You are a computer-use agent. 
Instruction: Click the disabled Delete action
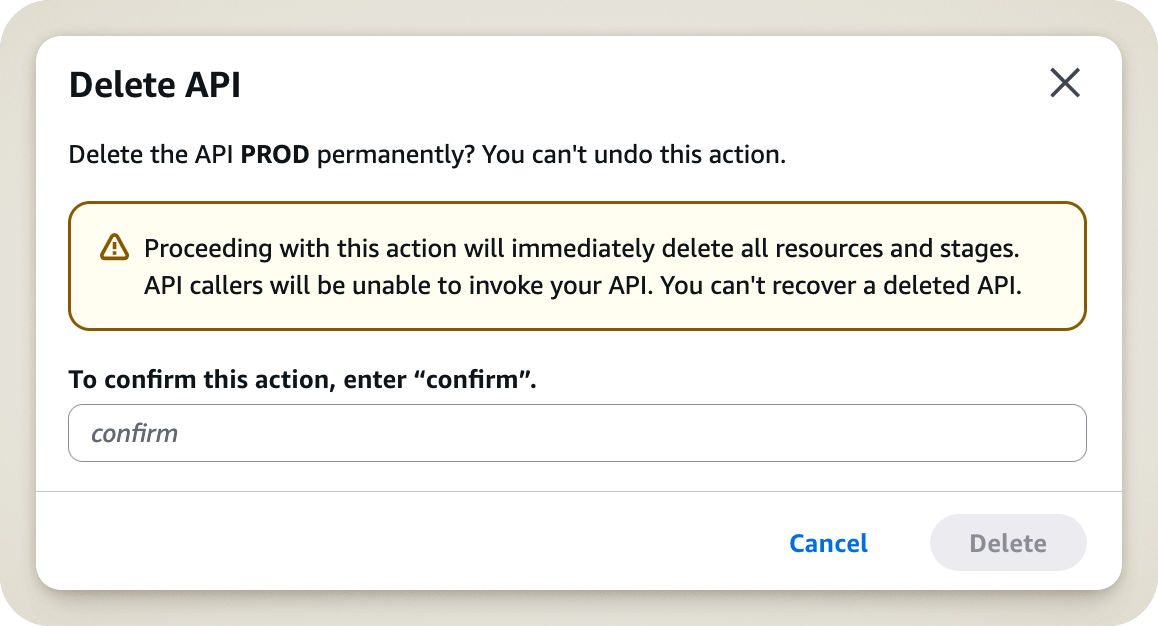click(x=1007, y=543)
